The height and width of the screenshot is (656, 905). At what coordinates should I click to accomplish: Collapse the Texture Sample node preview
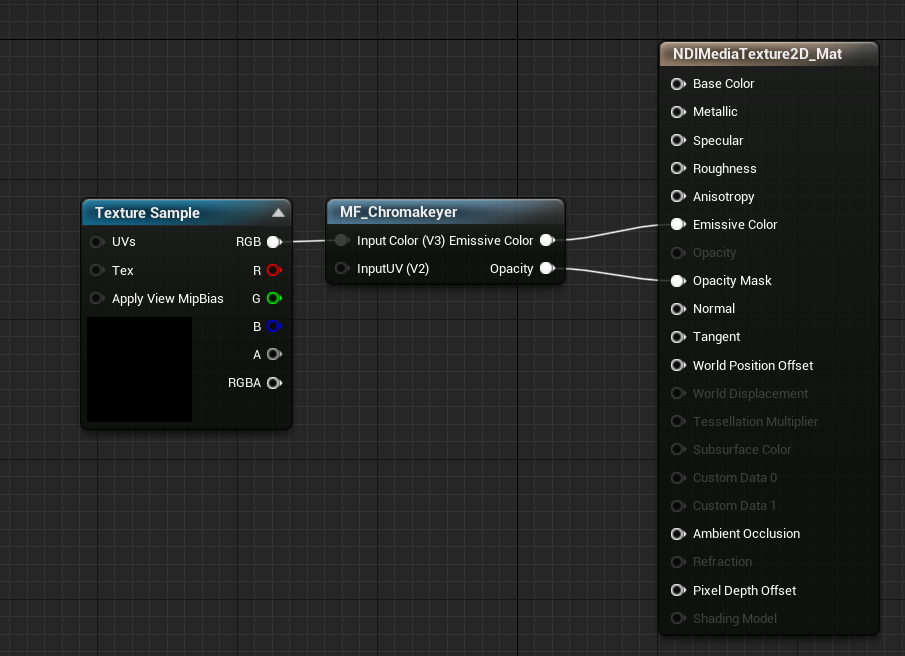tap(277, 212)
